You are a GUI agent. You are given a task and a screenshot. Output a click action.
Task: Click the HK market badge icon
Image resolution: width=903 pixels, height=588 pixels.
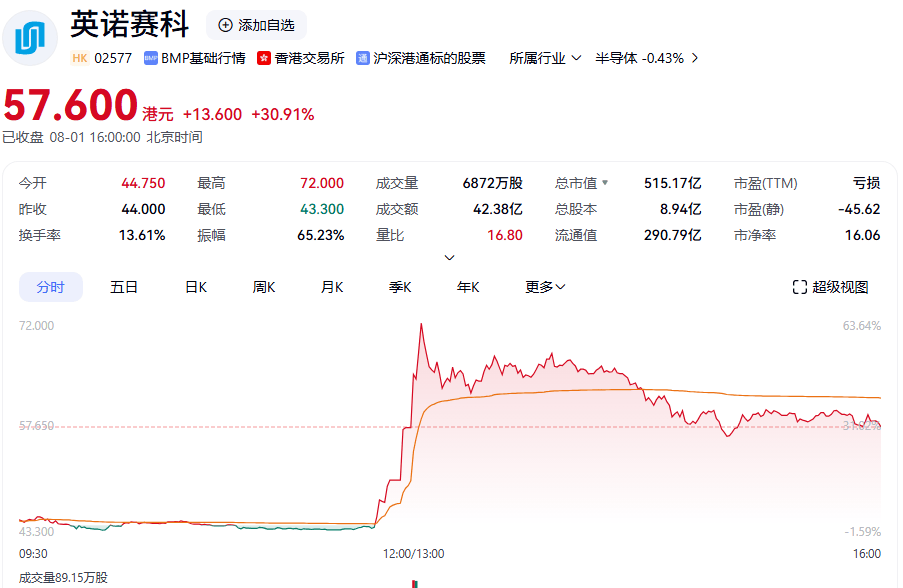[80, 58]
